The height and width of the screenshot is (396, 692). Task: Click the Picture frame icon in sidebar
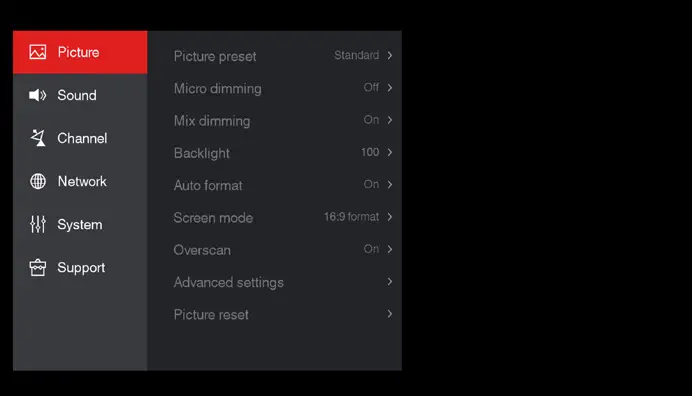[38, 52]
